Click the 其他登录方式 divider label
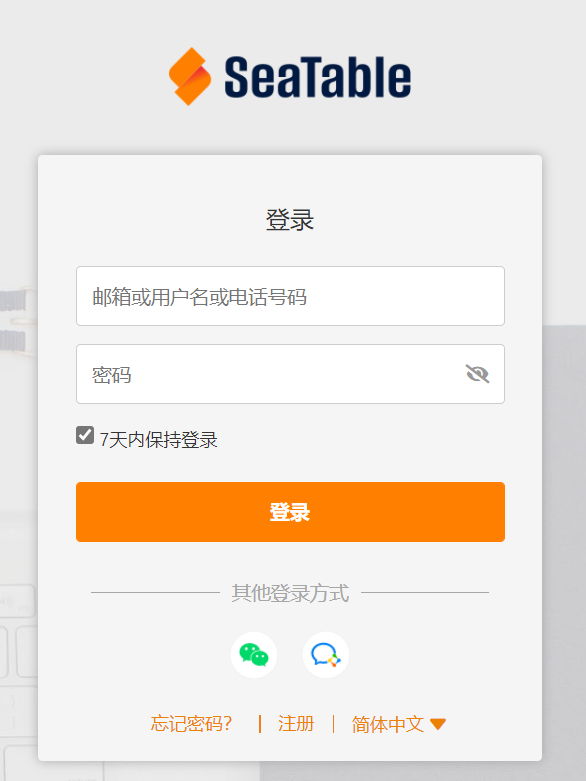This screenshot has height=781, width=586. [290, 593]
